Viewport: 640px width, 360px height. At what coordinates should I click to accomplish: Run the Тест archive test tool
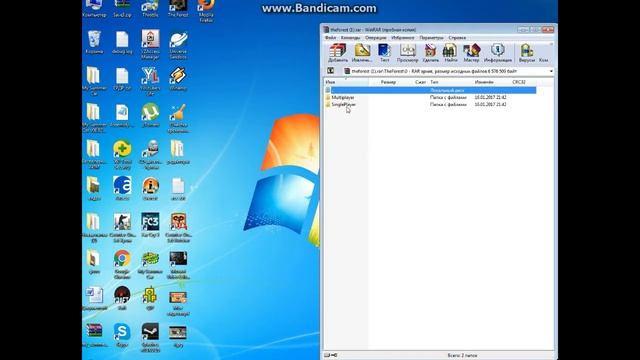pos(384,53)
